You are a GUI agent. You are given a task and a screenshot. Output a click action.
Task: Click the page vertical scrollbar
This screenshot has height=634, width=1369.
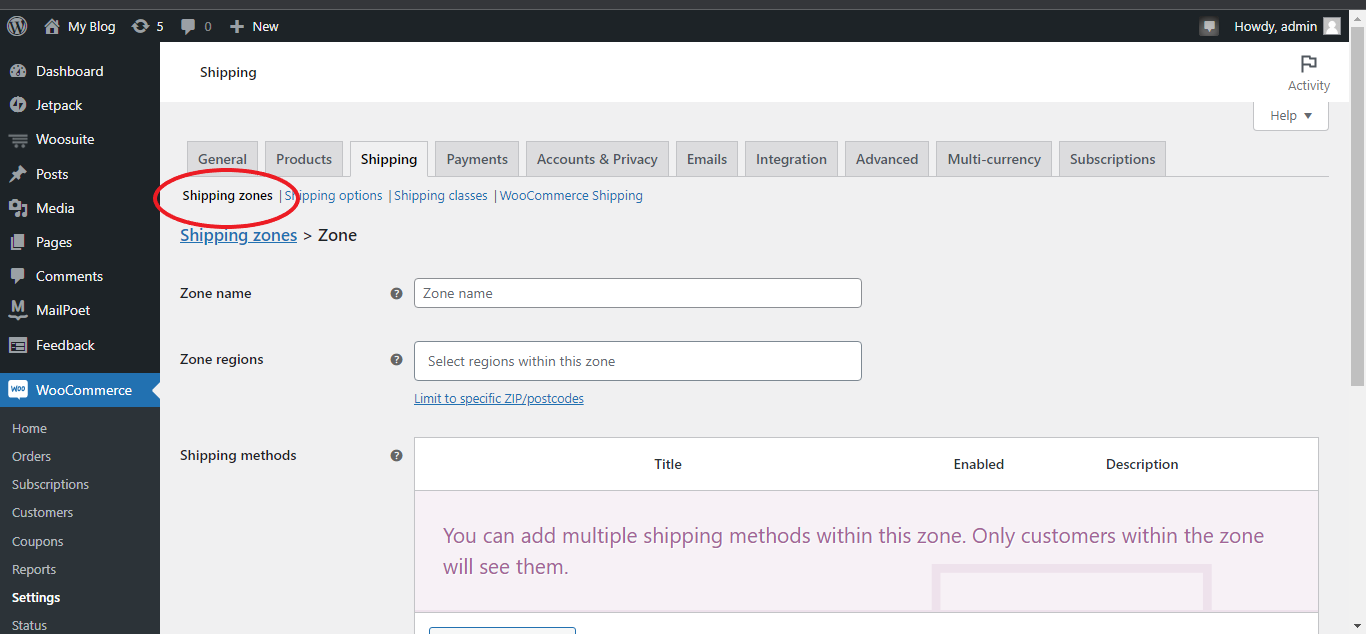[x=1357, y=215]
